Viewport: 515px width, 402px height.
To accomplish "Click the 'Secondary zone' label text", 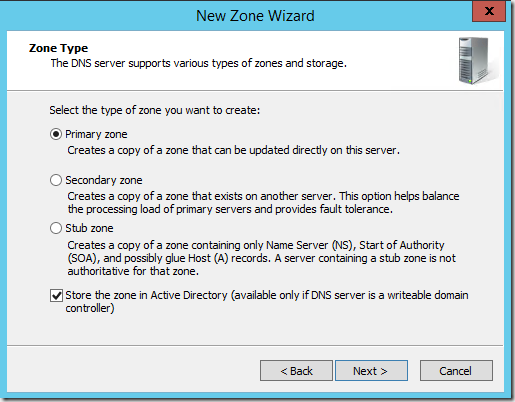I will [x=104, y=180].
